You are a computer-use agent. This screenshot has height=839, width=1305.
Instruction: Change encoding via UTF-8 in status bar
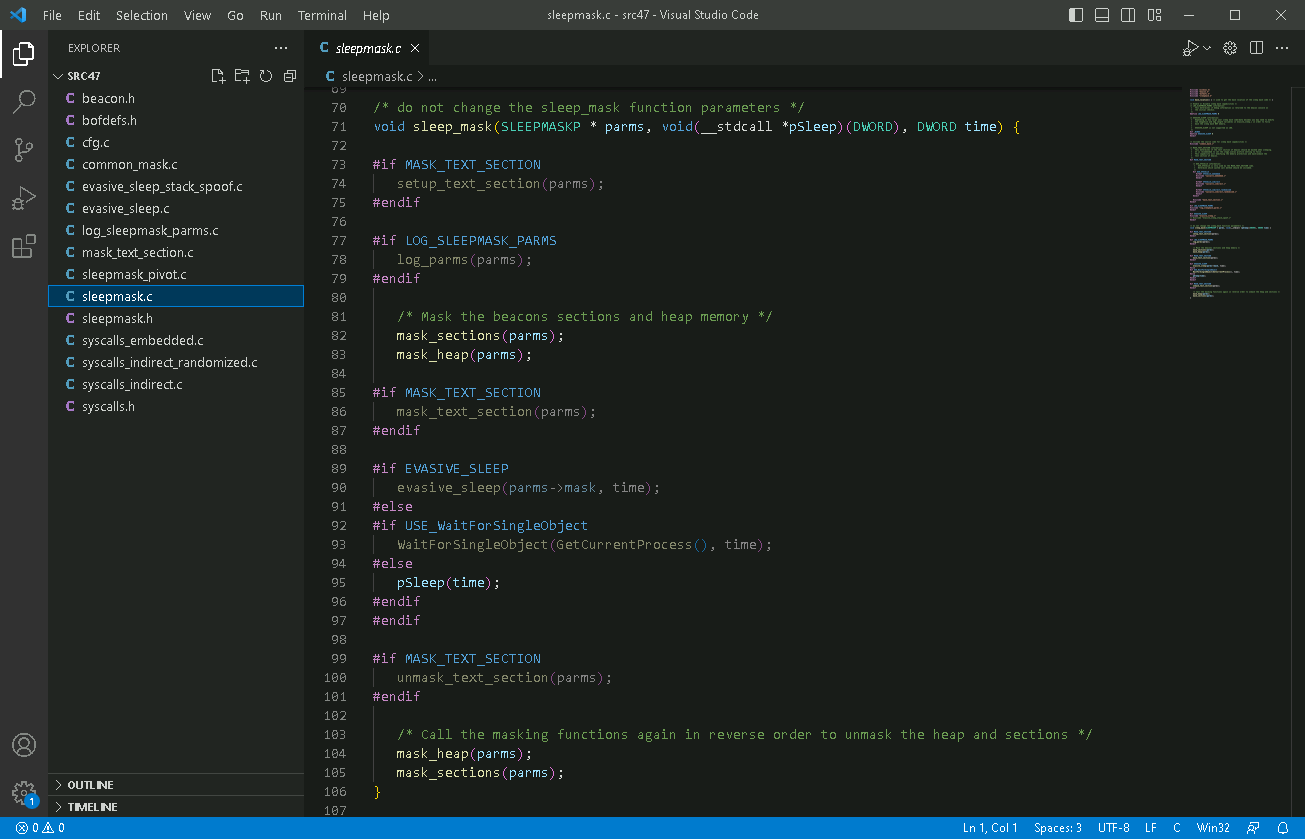pyautogui.click(x=1113, y=828)
